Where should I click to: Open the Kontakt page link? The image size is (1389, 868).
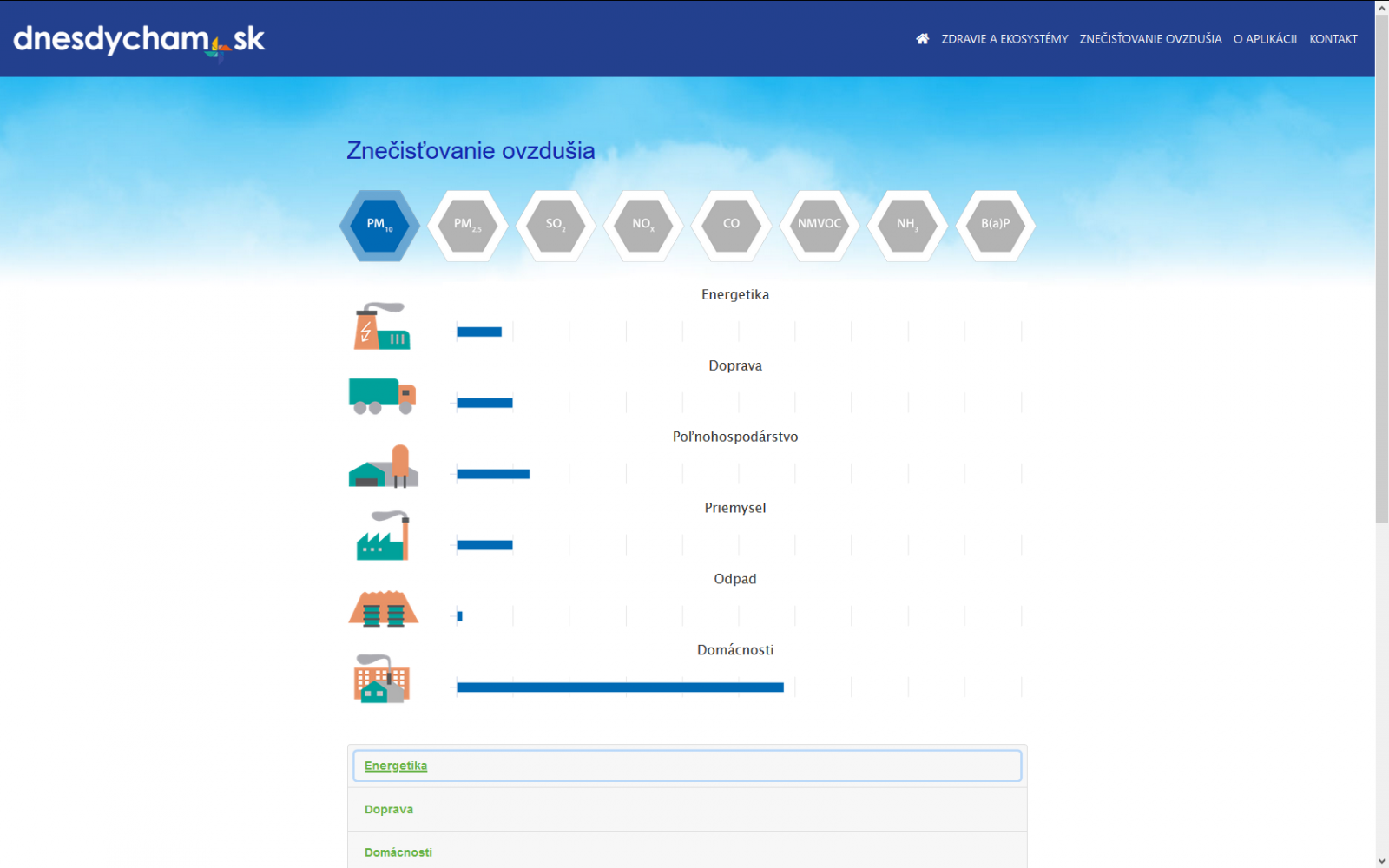click(1333, 39)
